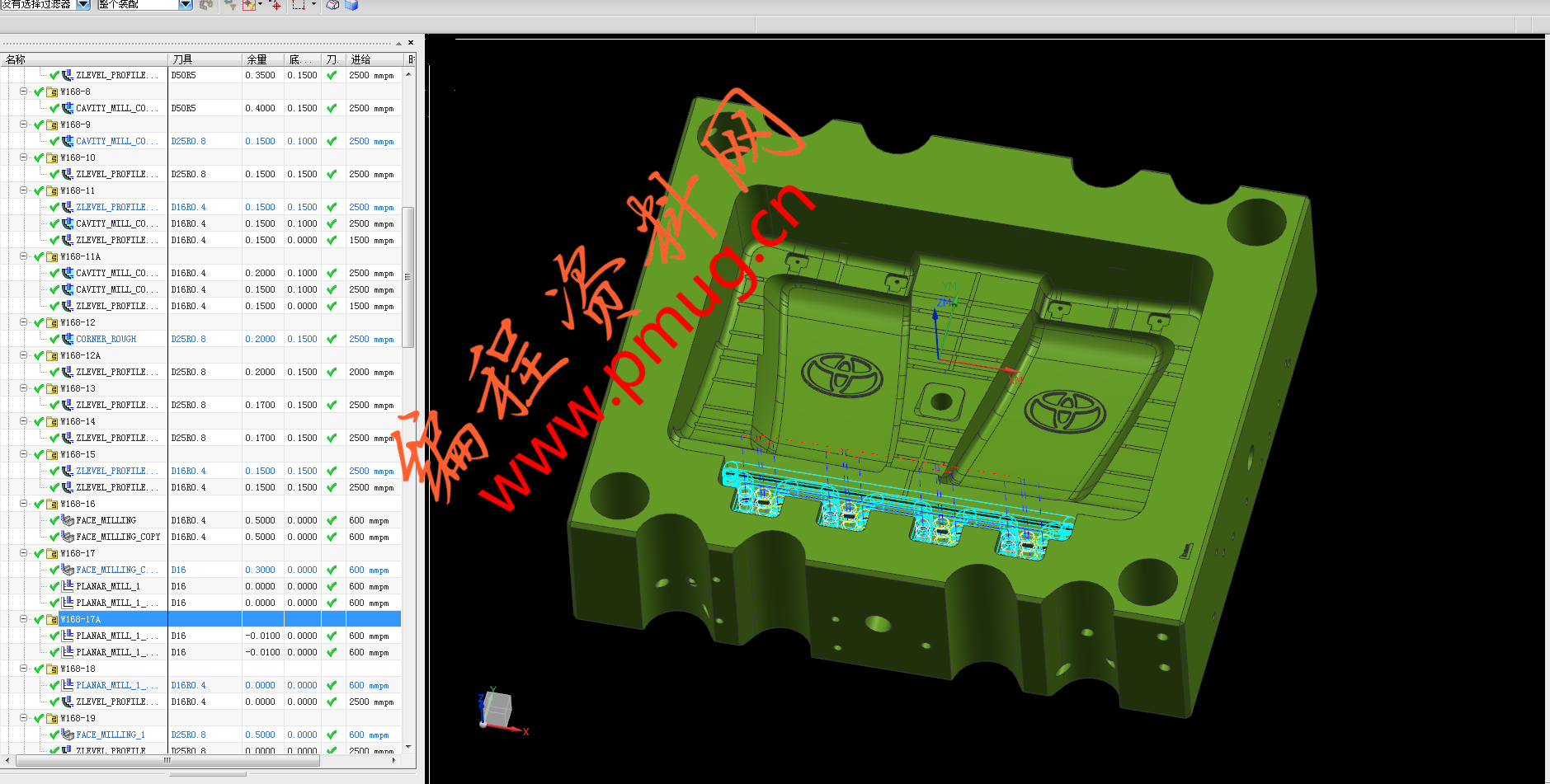The width and height of the screenshot is (1550, 784).
Task: Click toolpath checkmark in the 2000 mmpm row
Action: coord(332,372)
